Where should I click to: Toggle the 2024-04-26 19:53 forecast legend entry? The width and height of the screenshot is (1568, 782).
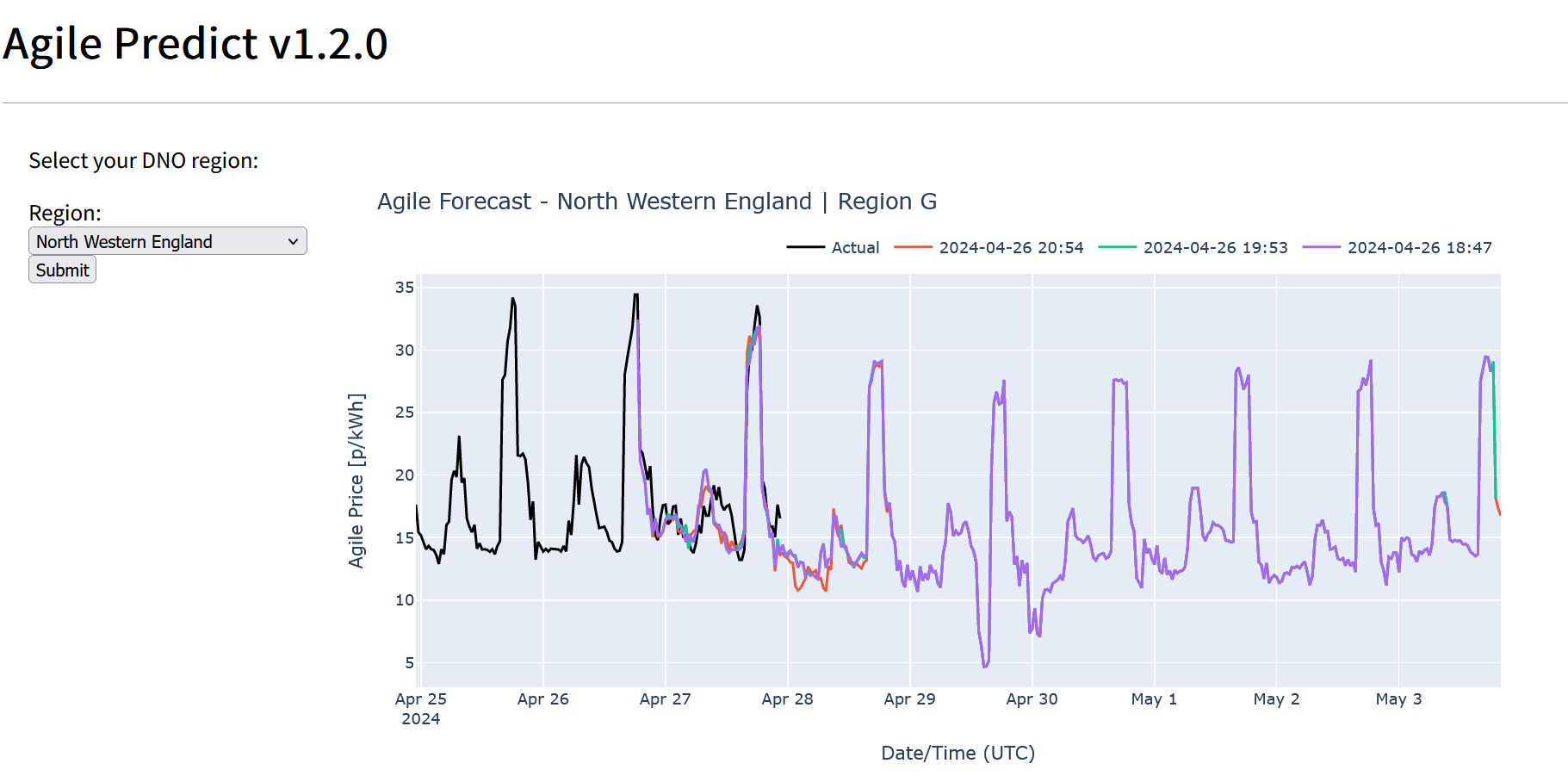tap(1215, 248)
